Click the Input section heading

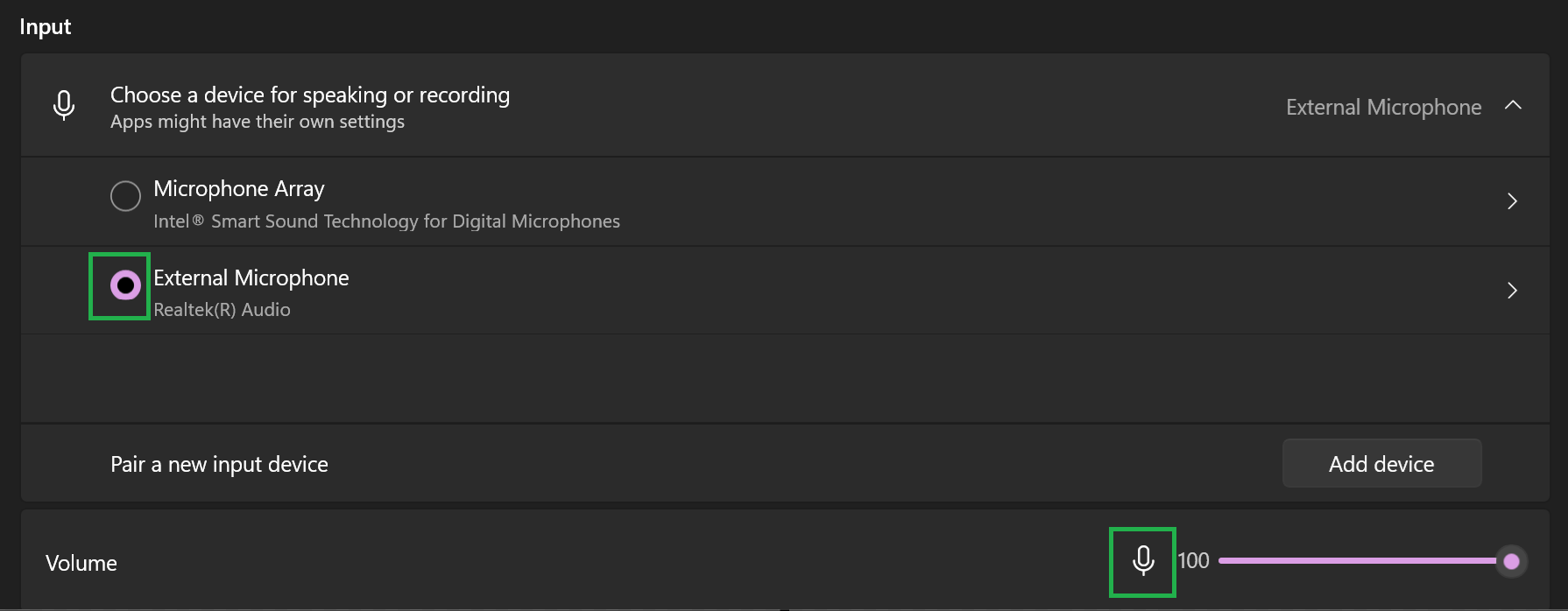46,27
